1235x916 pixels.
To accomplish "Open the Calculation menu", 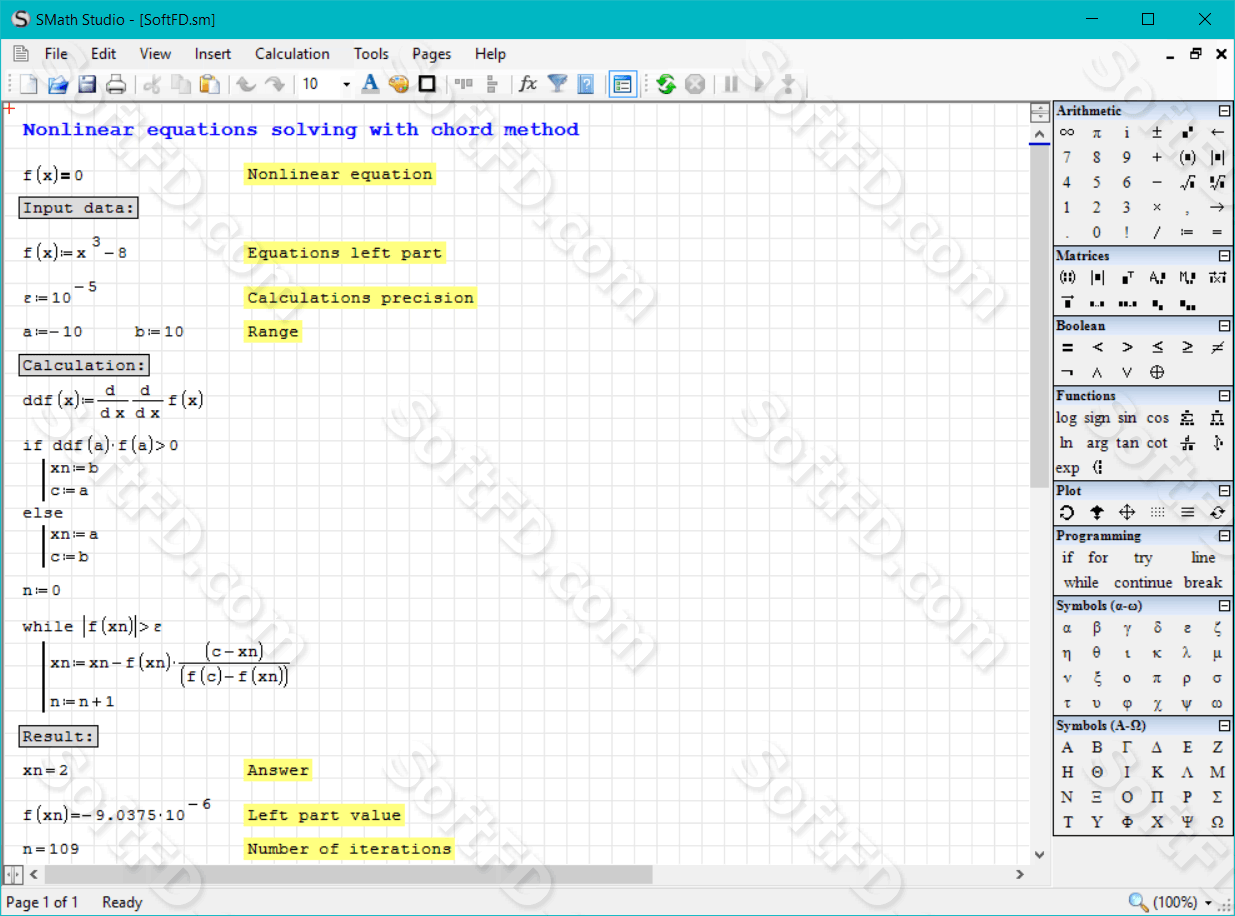I will 292,54.
